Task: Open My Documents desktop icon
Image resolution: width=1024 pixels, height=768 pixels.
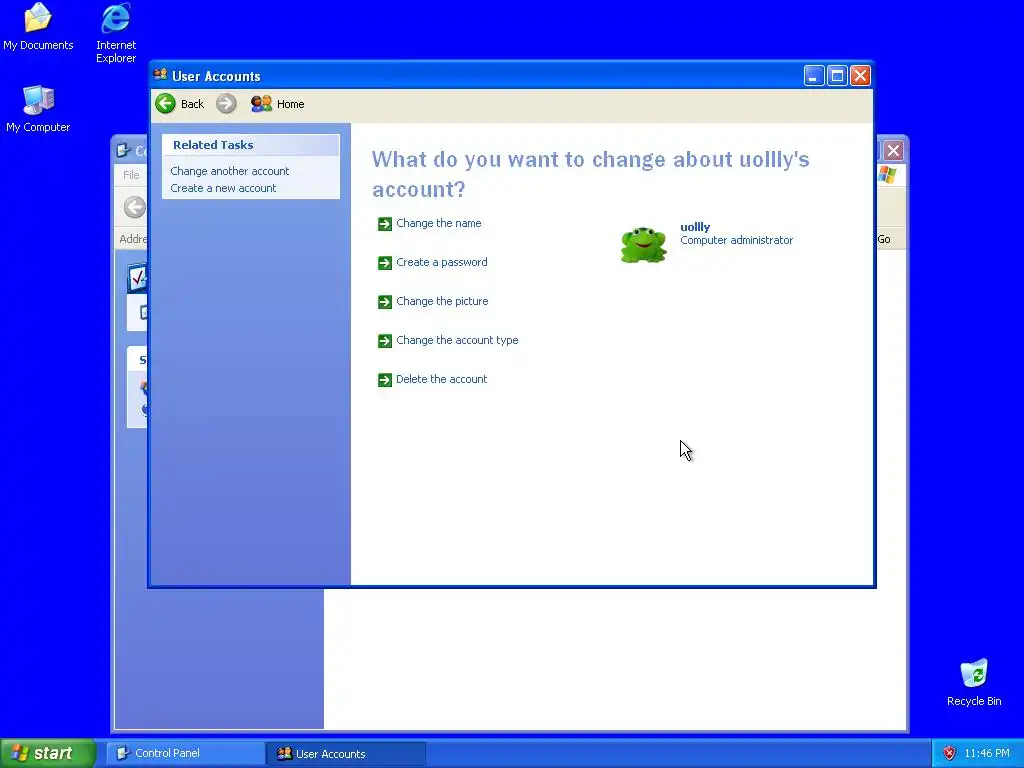Action: (x=38, y=26)
